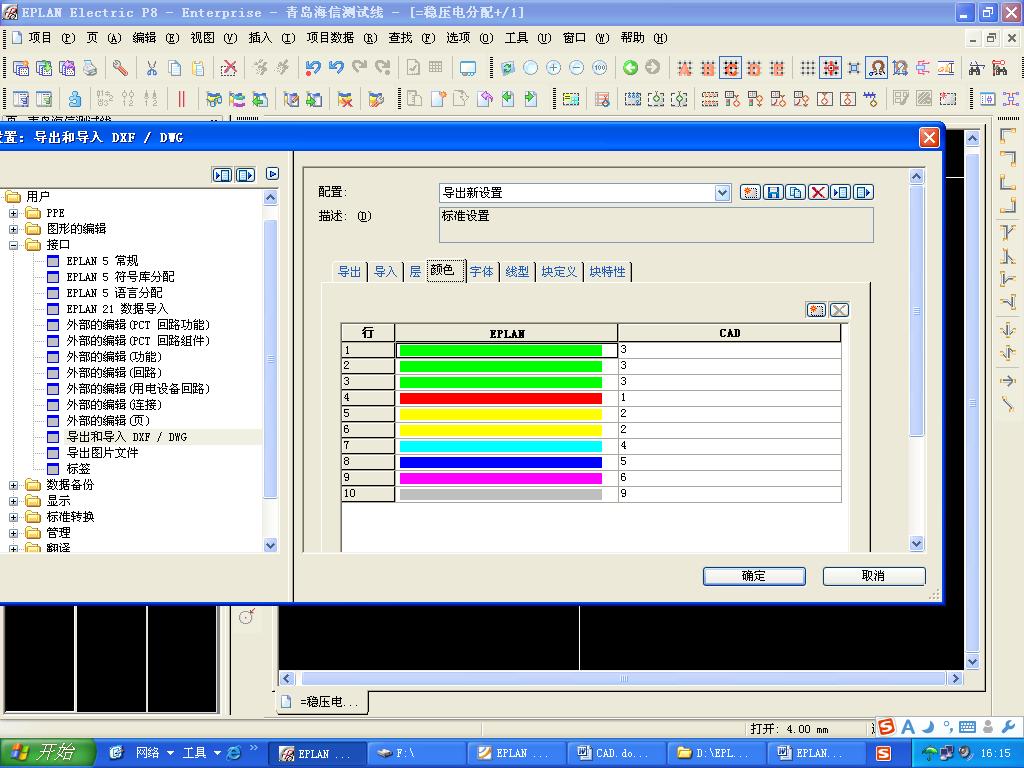Add a new row to the color table
This screenshot has width=1024, height=768.
tap(817, 310)
